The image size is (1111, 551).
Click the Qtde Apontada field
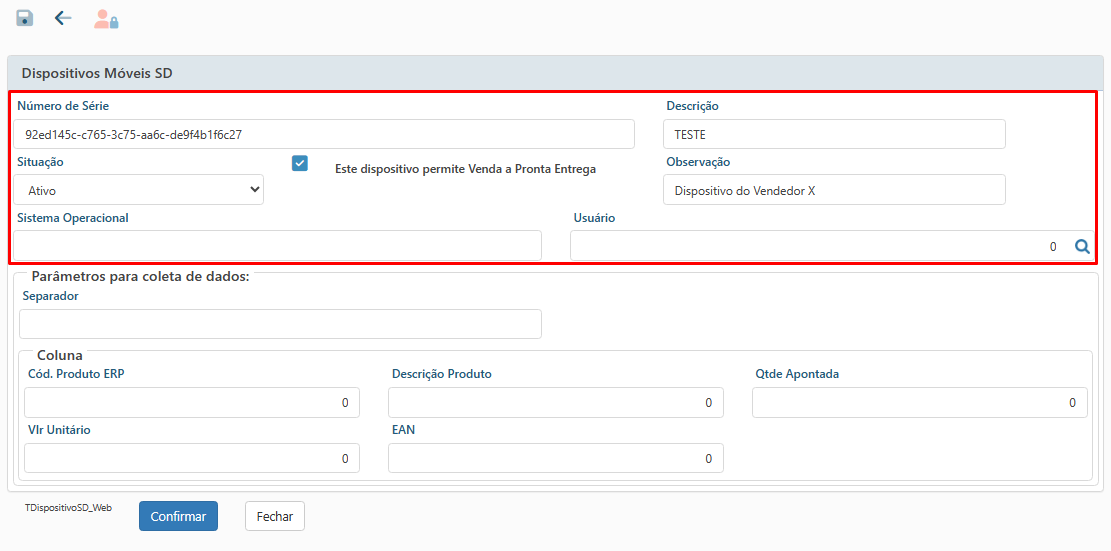pos(920,402)
